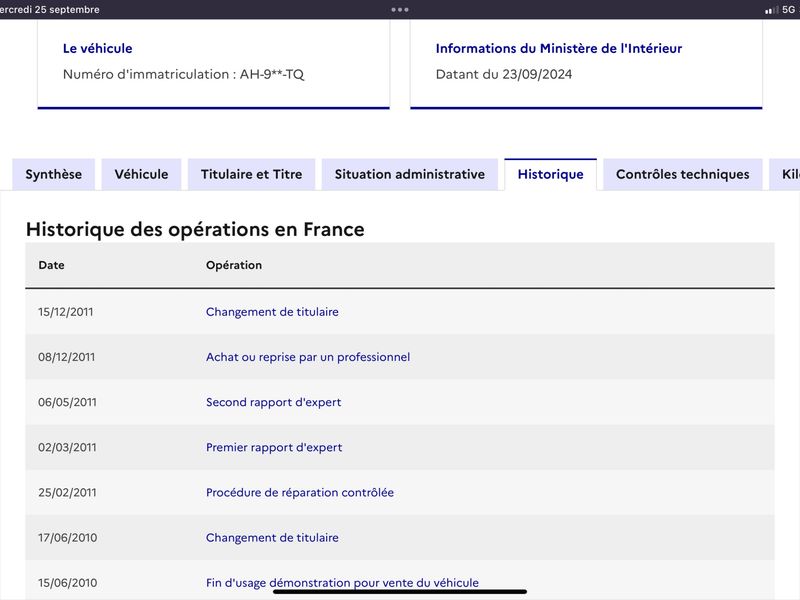Image resolution: width=800 pixels, height=600 pixels.
Task: Select Procédure de réparation contrôlée operation
Action: (299, 492)
